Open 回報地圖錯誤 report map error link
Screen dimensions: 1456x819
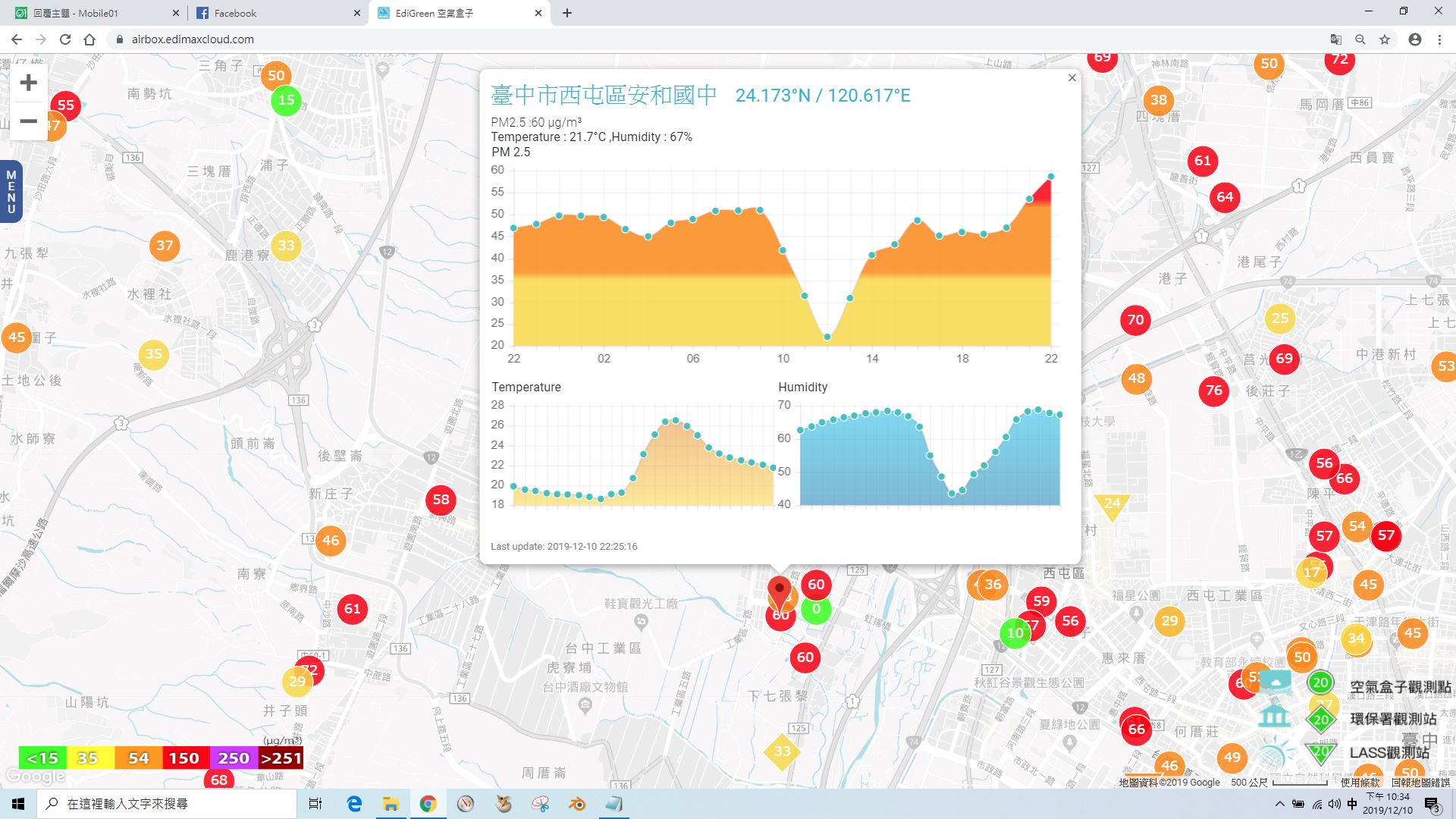pos(1420,783)
